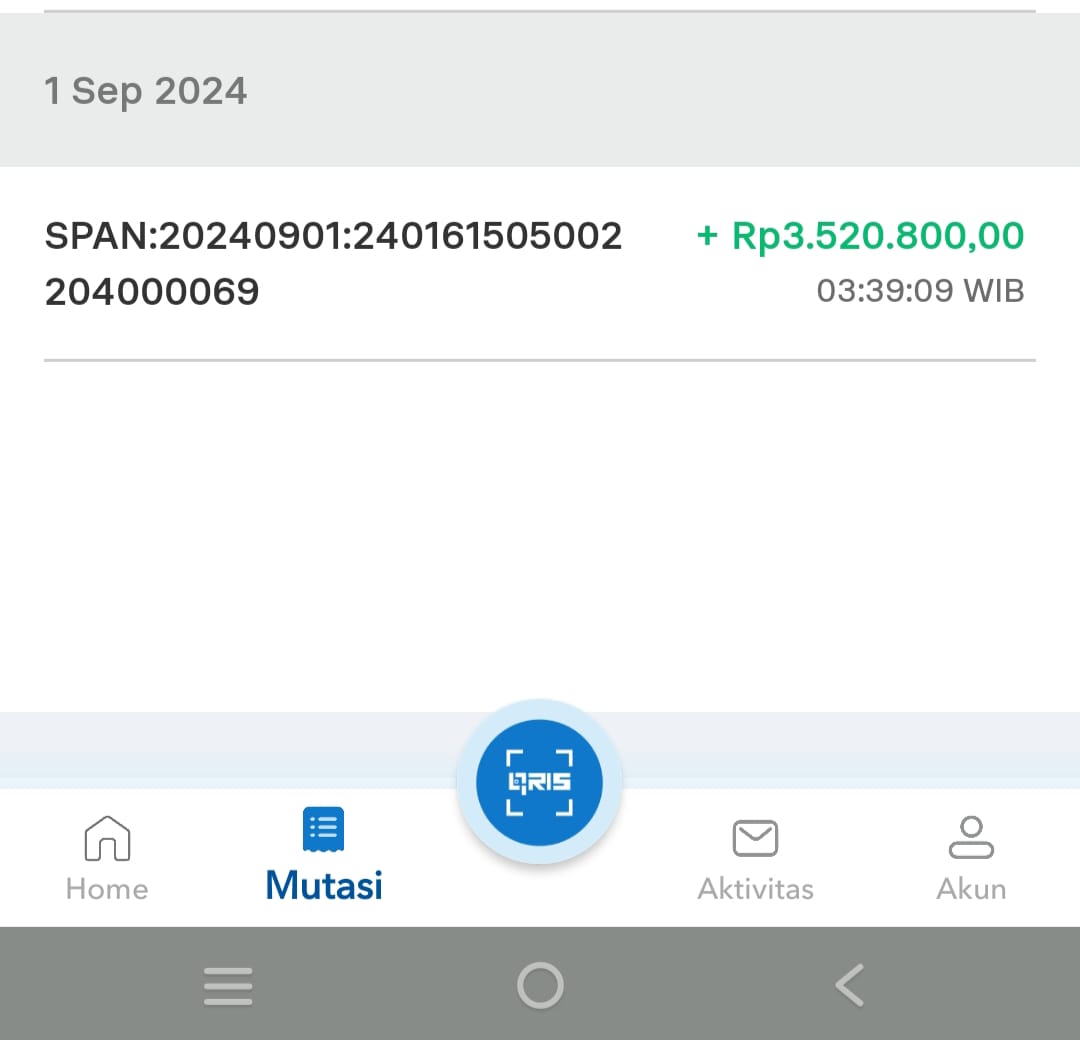Click the 204000069 reference number line
Viewport: 1080px width, 1040px height.
click(152, 292)
